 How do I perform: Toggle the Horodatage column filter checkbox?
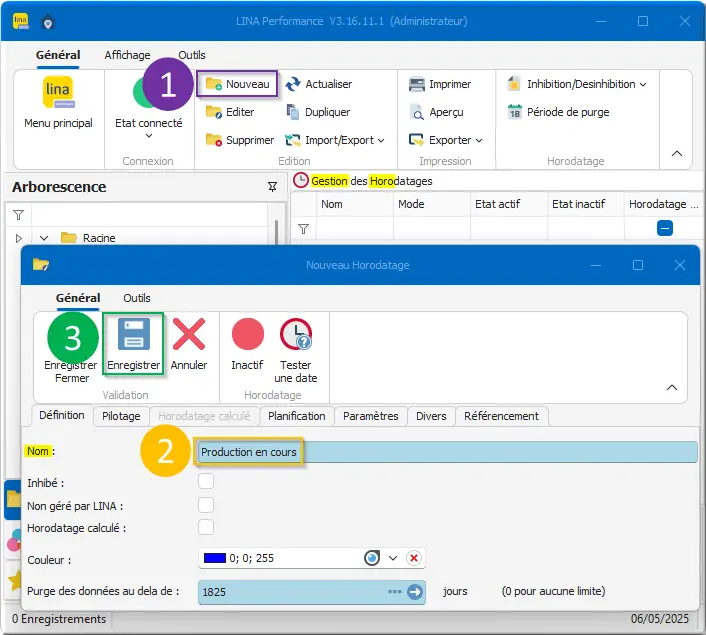point(665,228)
